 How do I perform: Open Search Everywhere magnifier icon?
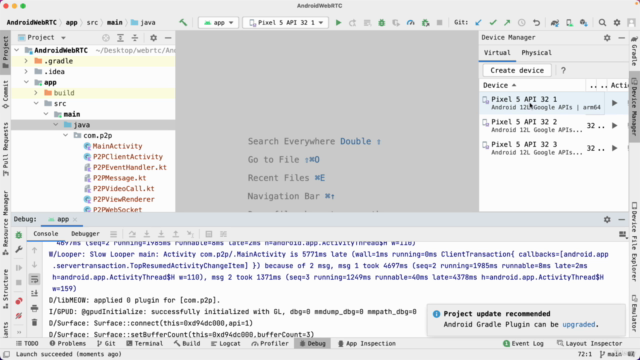(602, 22)
